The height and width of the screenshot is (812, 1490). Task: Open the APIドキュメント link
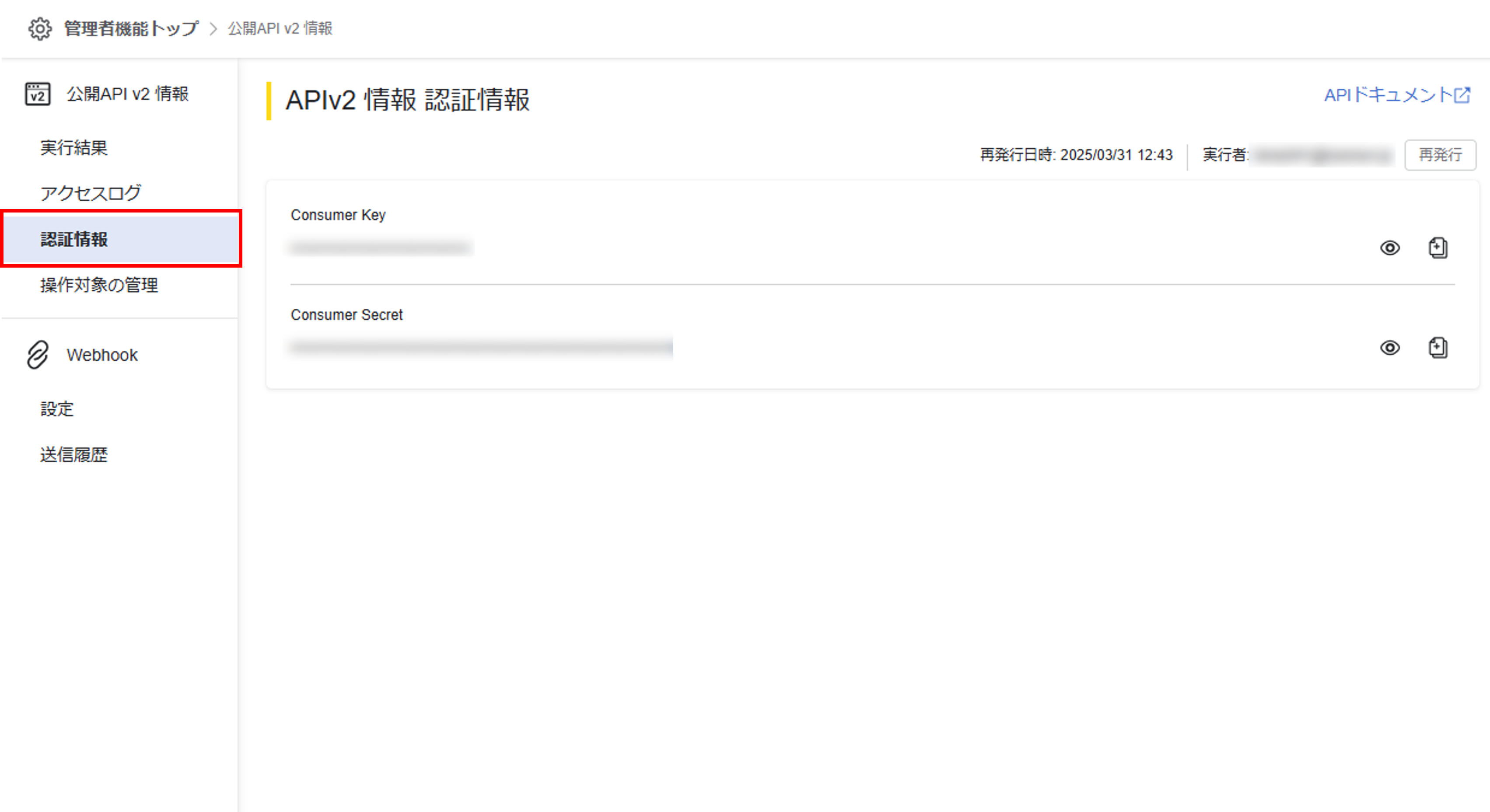(x=1388, y=95)
